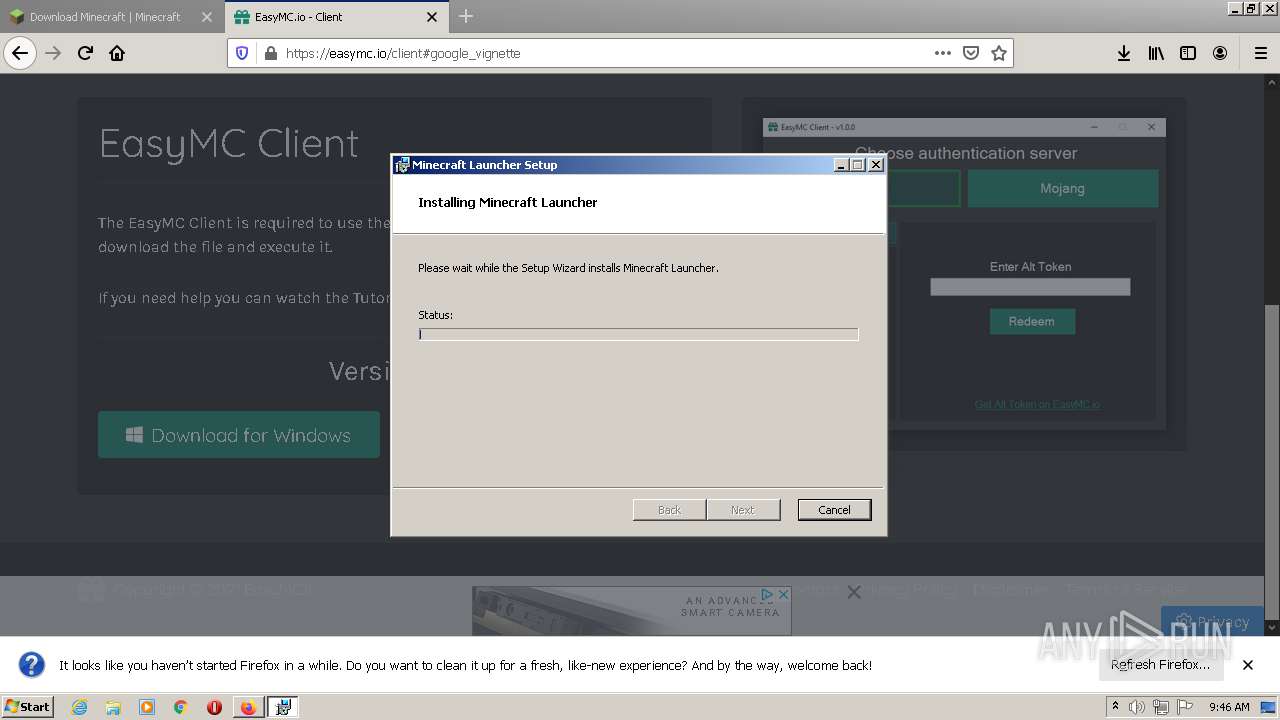The image size is (1280, 720).
Task: Click Download for Windows button
Action: 239,435
